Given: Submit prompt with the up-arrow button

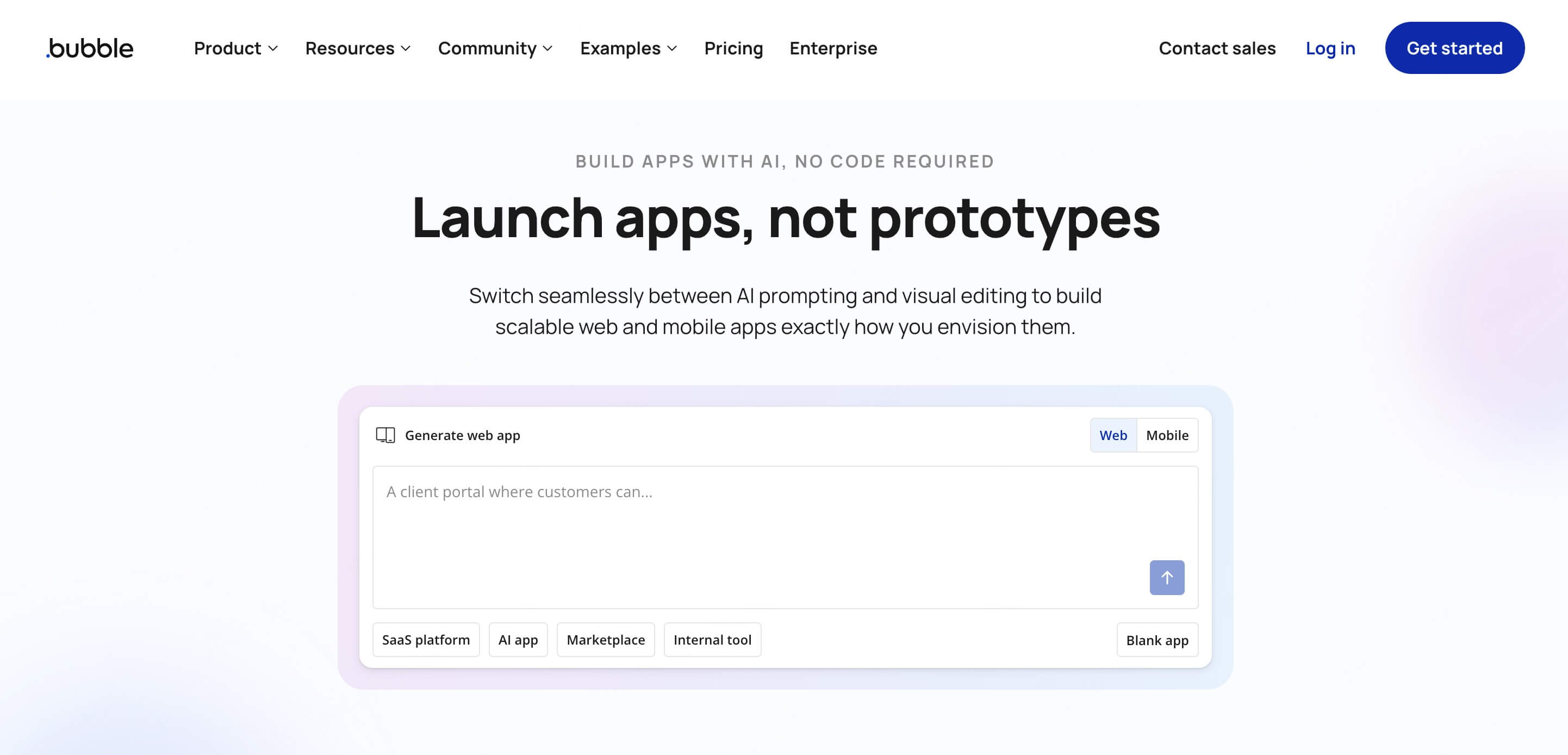Looking at the screenshot, I should tap(1166, 577).
